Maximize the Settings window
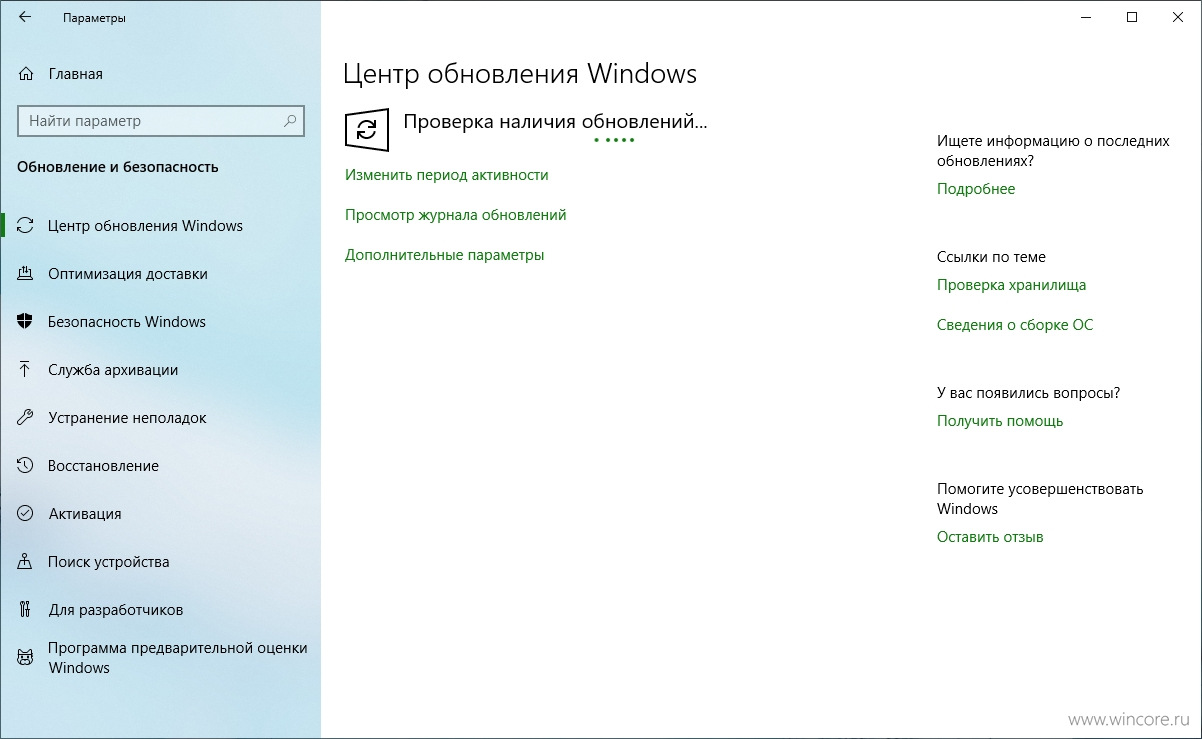 [x=1132, y=17]
